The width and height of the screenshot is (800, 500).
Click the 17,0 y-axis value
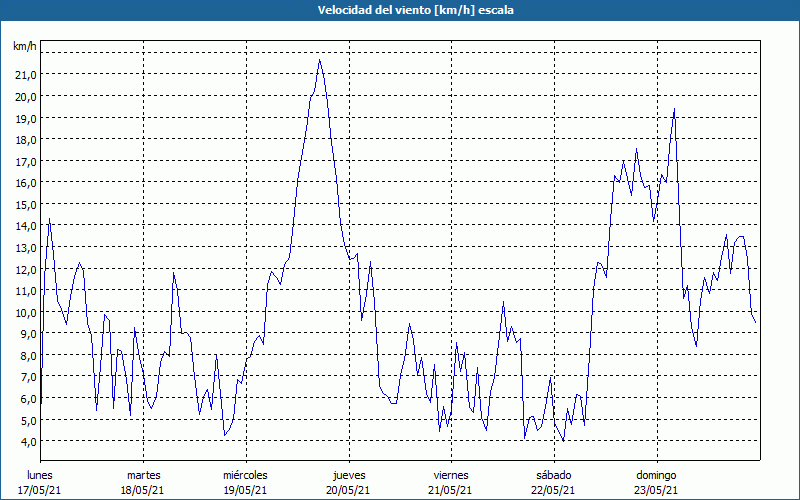click(x=27, y=161)
